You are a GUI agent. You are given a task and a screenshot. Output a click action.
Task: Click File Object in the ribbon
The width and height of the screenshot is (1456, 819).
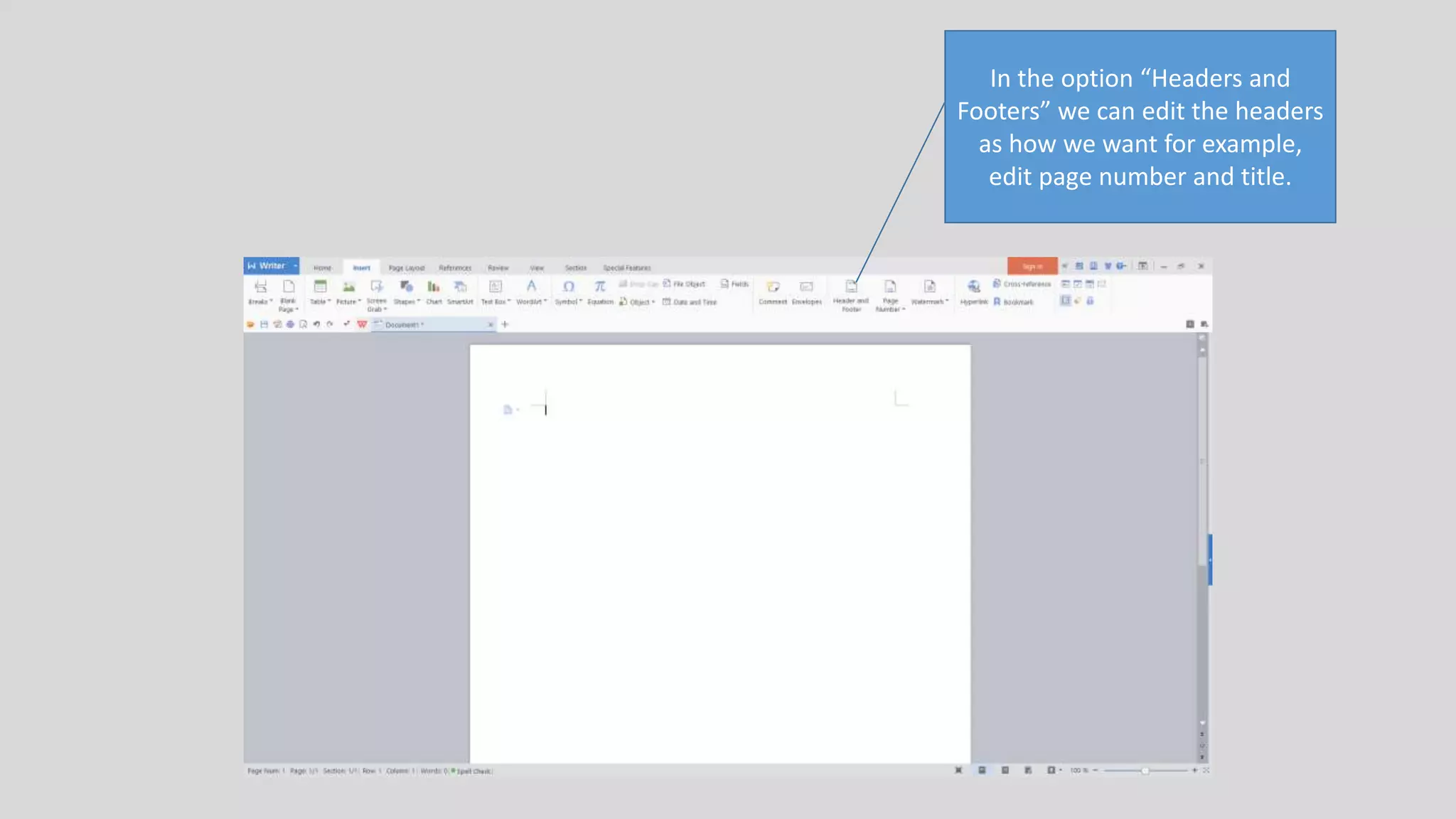684,284
